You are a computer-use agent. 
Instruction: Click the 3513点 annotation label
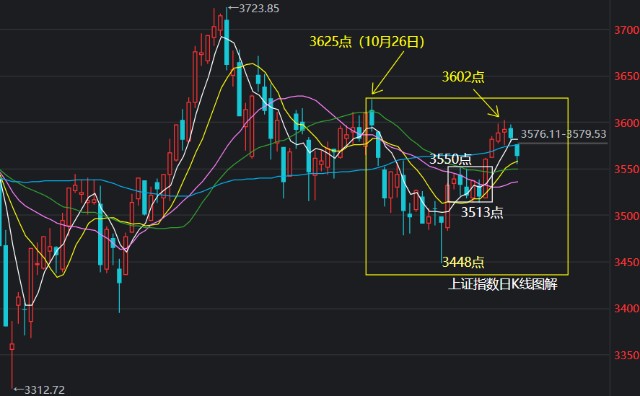point(482,212)
